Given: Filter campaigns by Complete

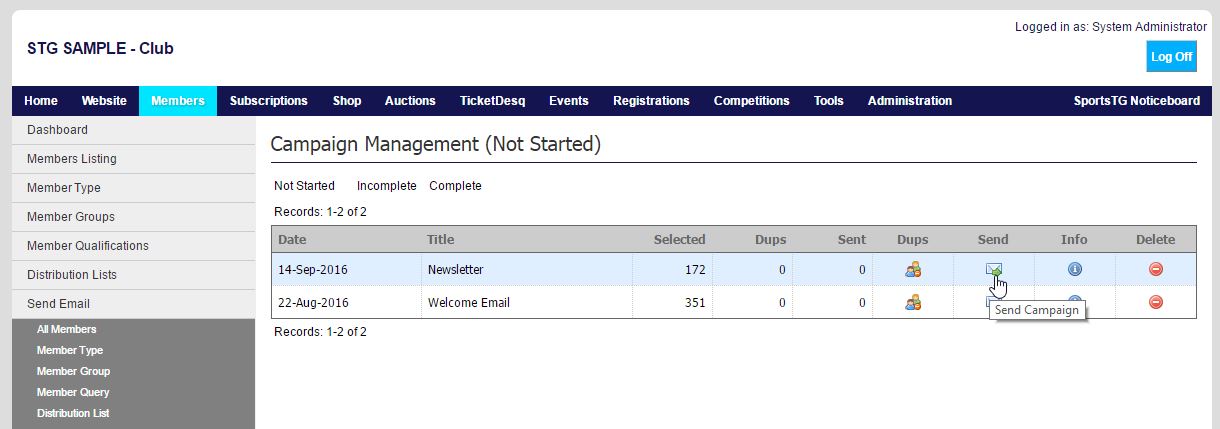Looking at the screenshot, I should click(455, 186).
